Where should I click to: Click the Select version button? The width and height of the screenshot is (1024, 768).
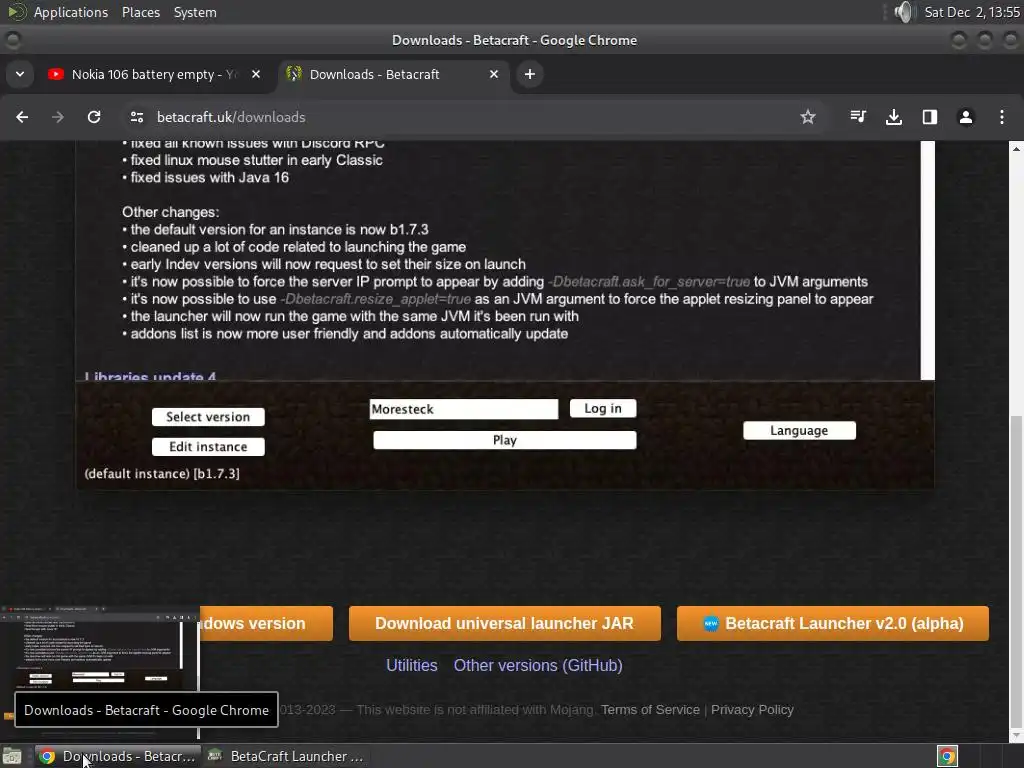(x=208, y=417)
